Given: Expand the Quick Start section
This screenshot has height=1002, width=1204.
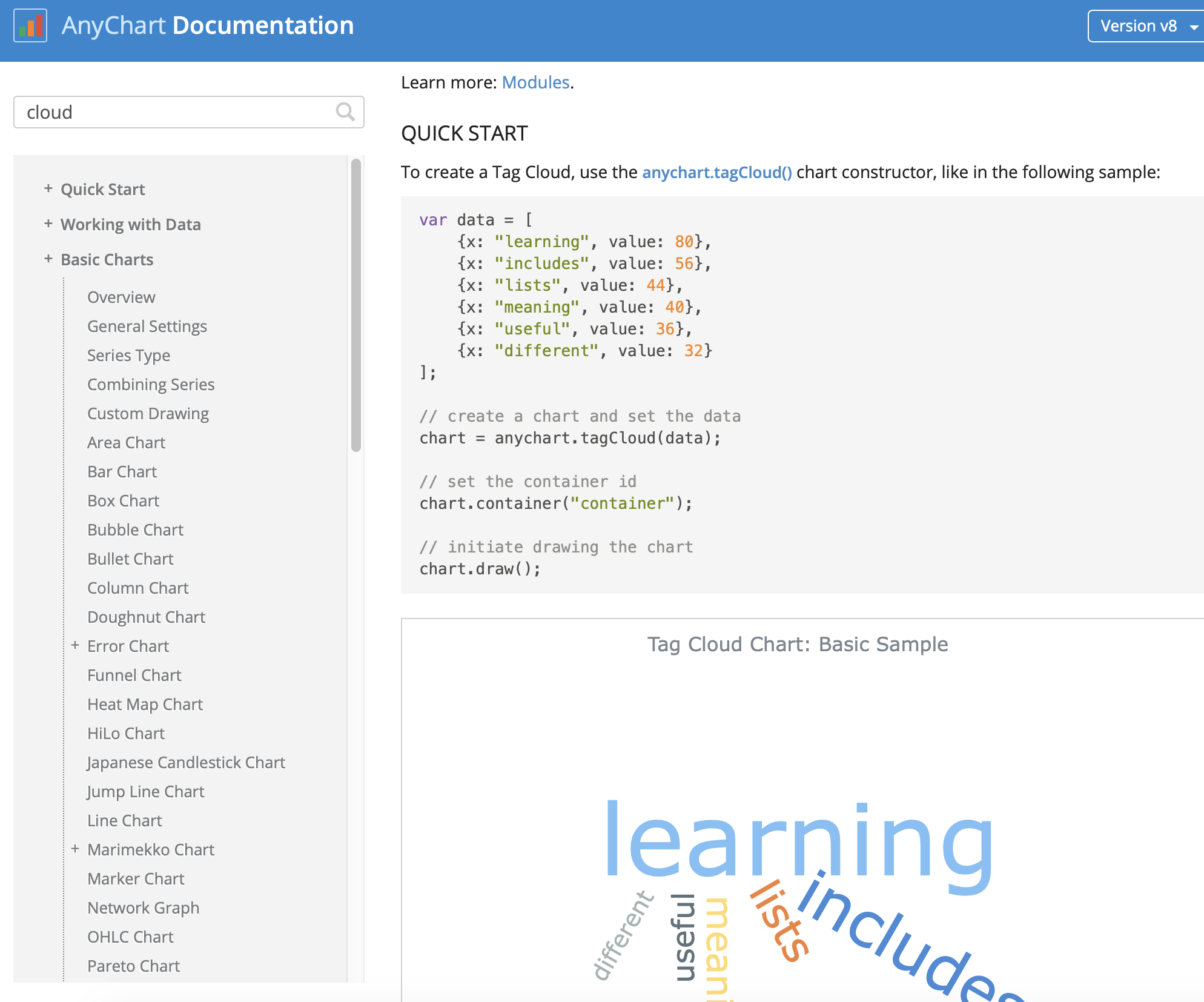Looking at the screenshot, I should (x=48, y=189).
